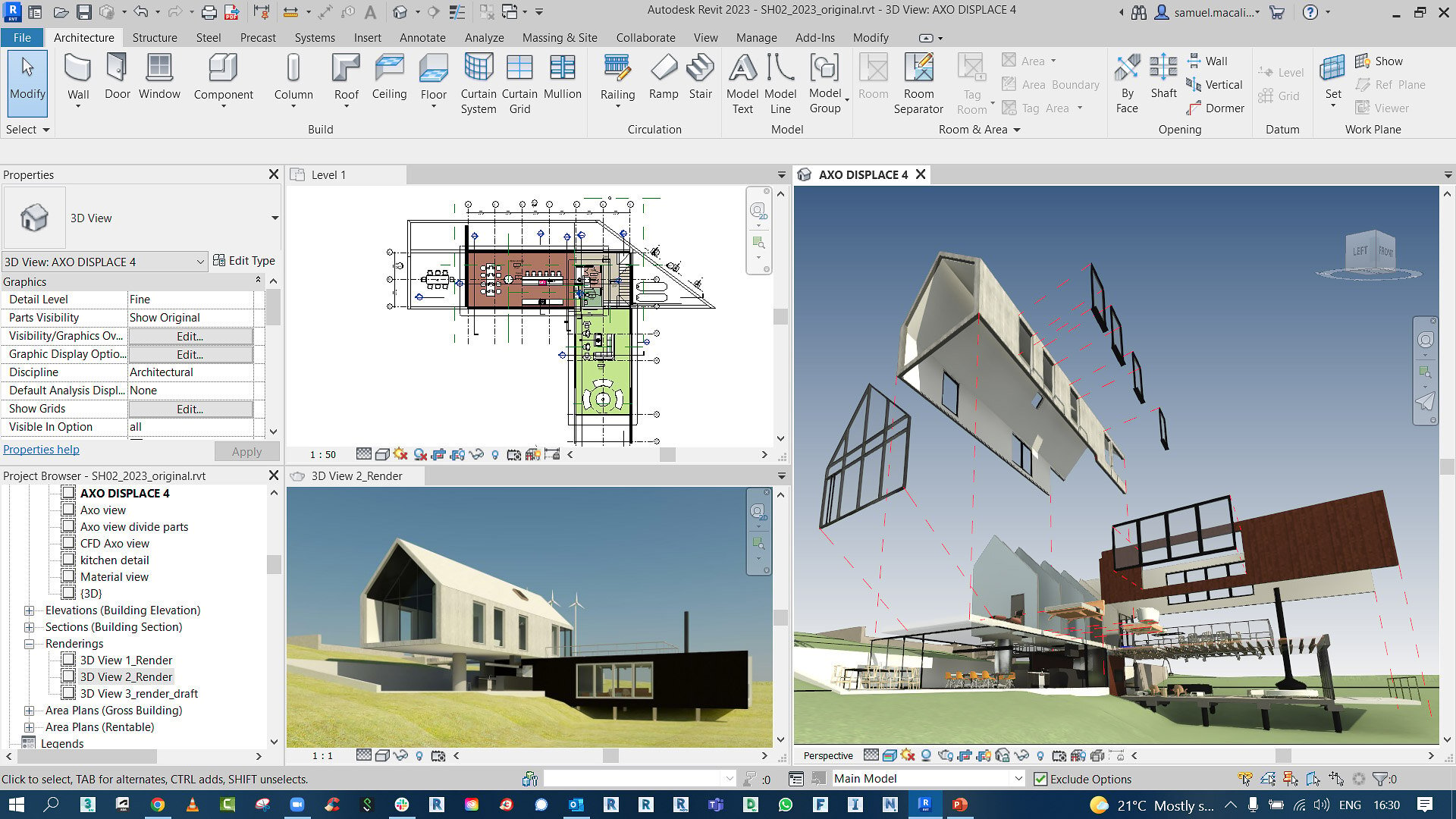This screenshot has width=1456, height=819.
Task: Expand Sections Building Section tree node
Action: click(29, 626)
